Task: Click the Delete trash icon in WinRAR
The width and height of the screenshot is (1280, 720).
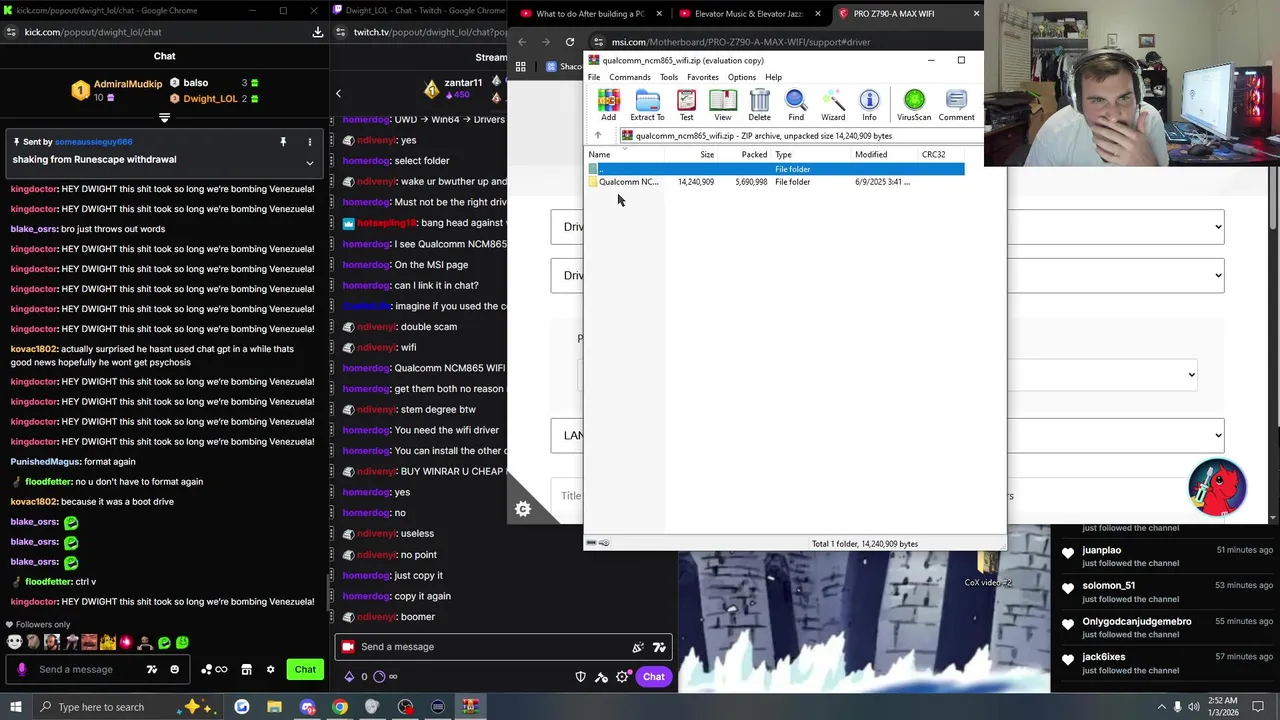Action: tap(759, 105)
